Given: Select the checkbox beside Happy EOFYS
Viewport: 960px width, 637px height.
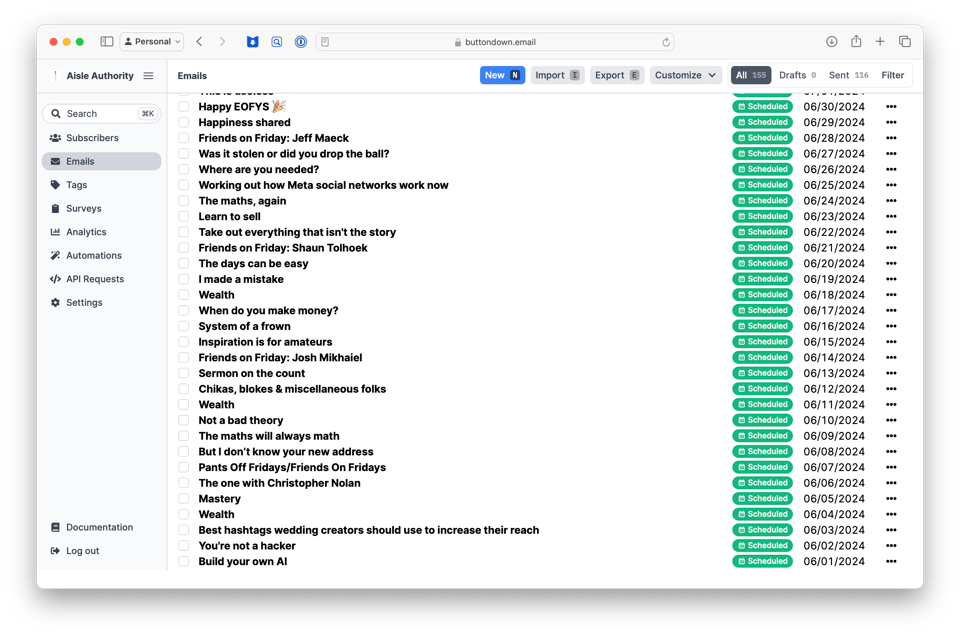Looking at the screenshot, I should pos(182,106).
